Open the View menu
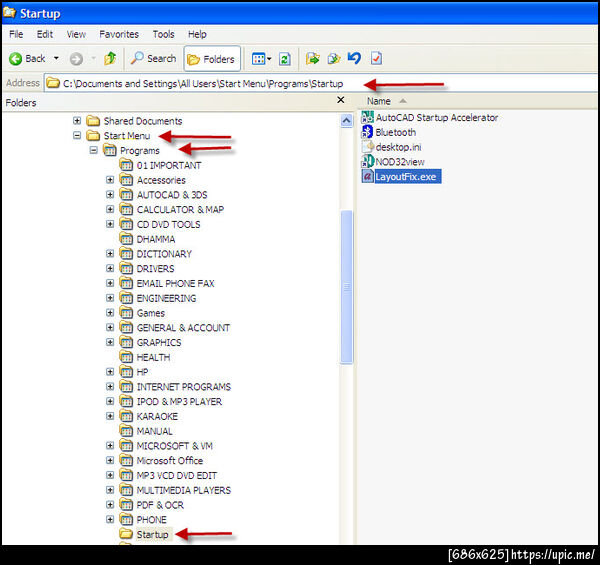 [x=76, y=34]
